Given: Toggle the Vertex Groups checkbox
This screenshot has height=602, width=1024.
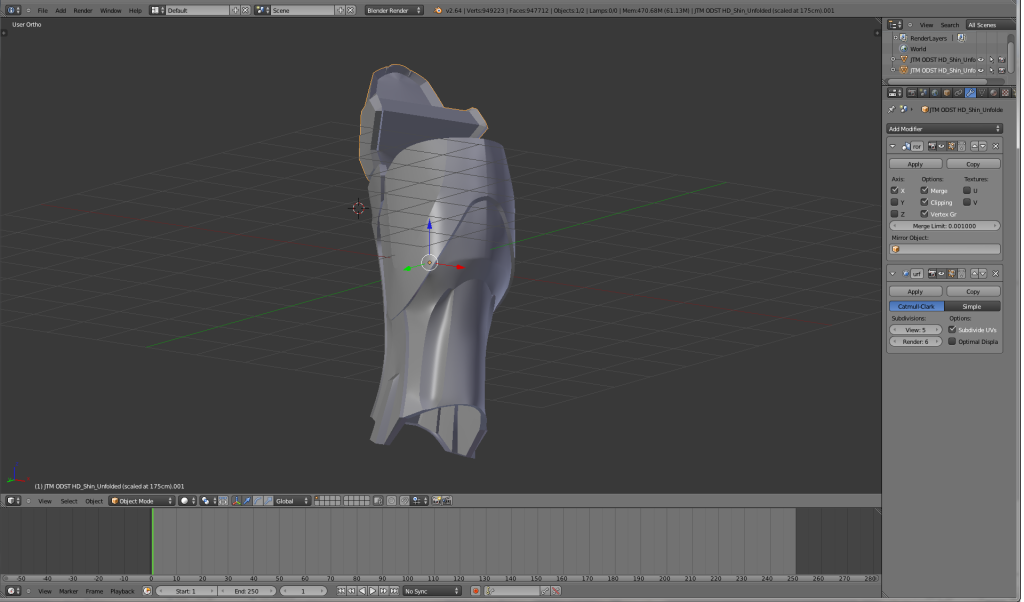Looking at the screenshot, I should click(925, 214).
